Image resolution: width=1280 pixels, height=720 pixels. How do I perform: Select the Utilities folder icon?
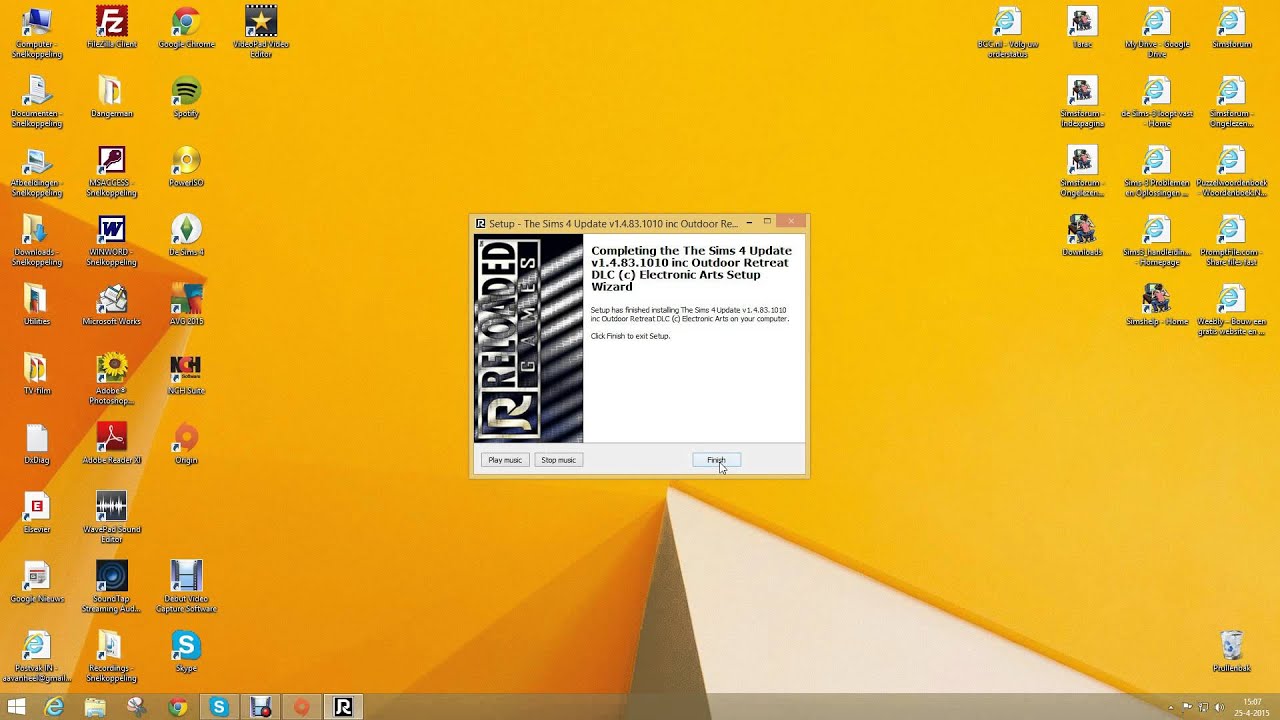(x=37, y=304)
